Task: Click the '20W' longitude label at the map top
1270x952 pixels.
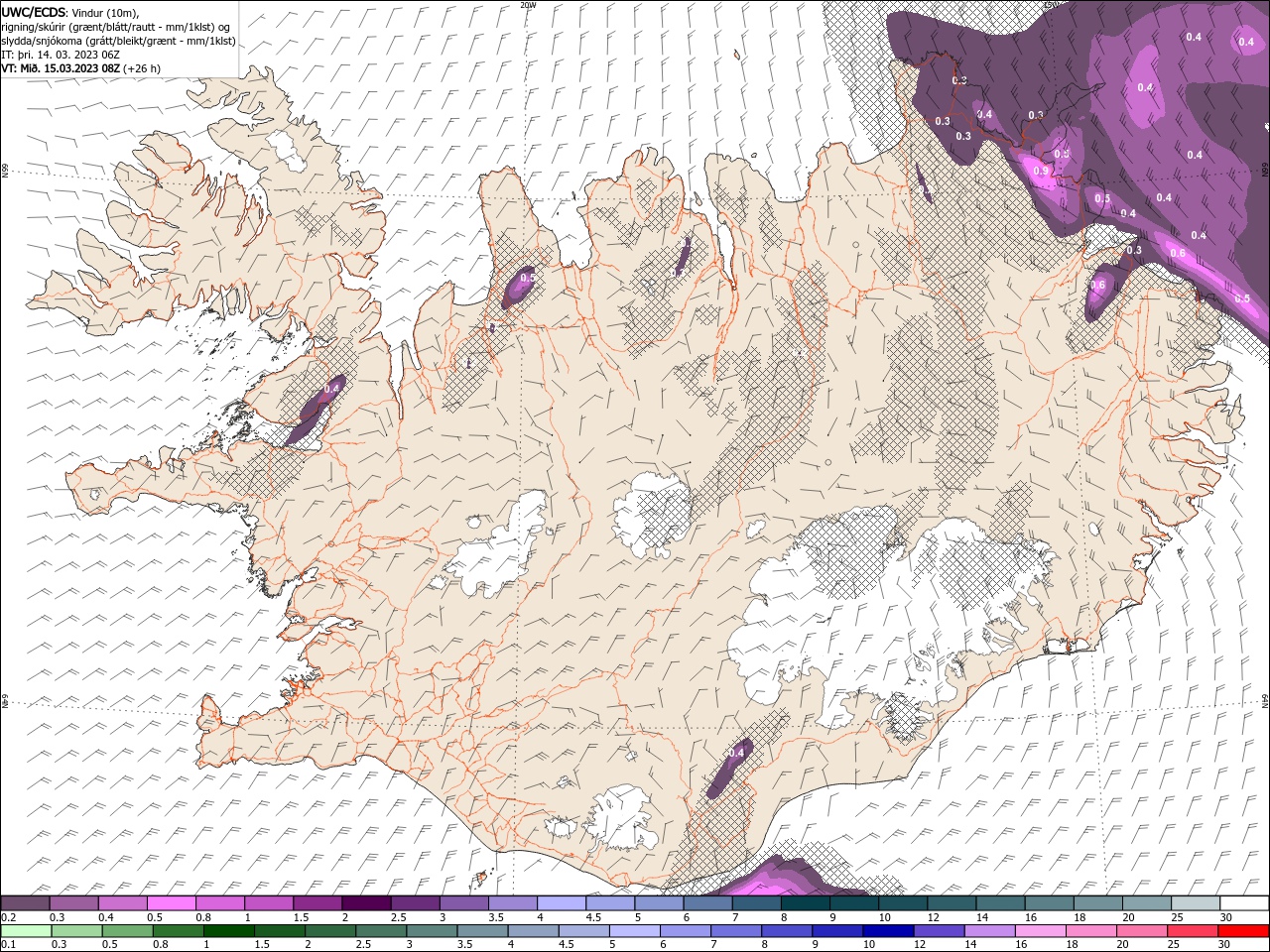Action: pos(528,5)
